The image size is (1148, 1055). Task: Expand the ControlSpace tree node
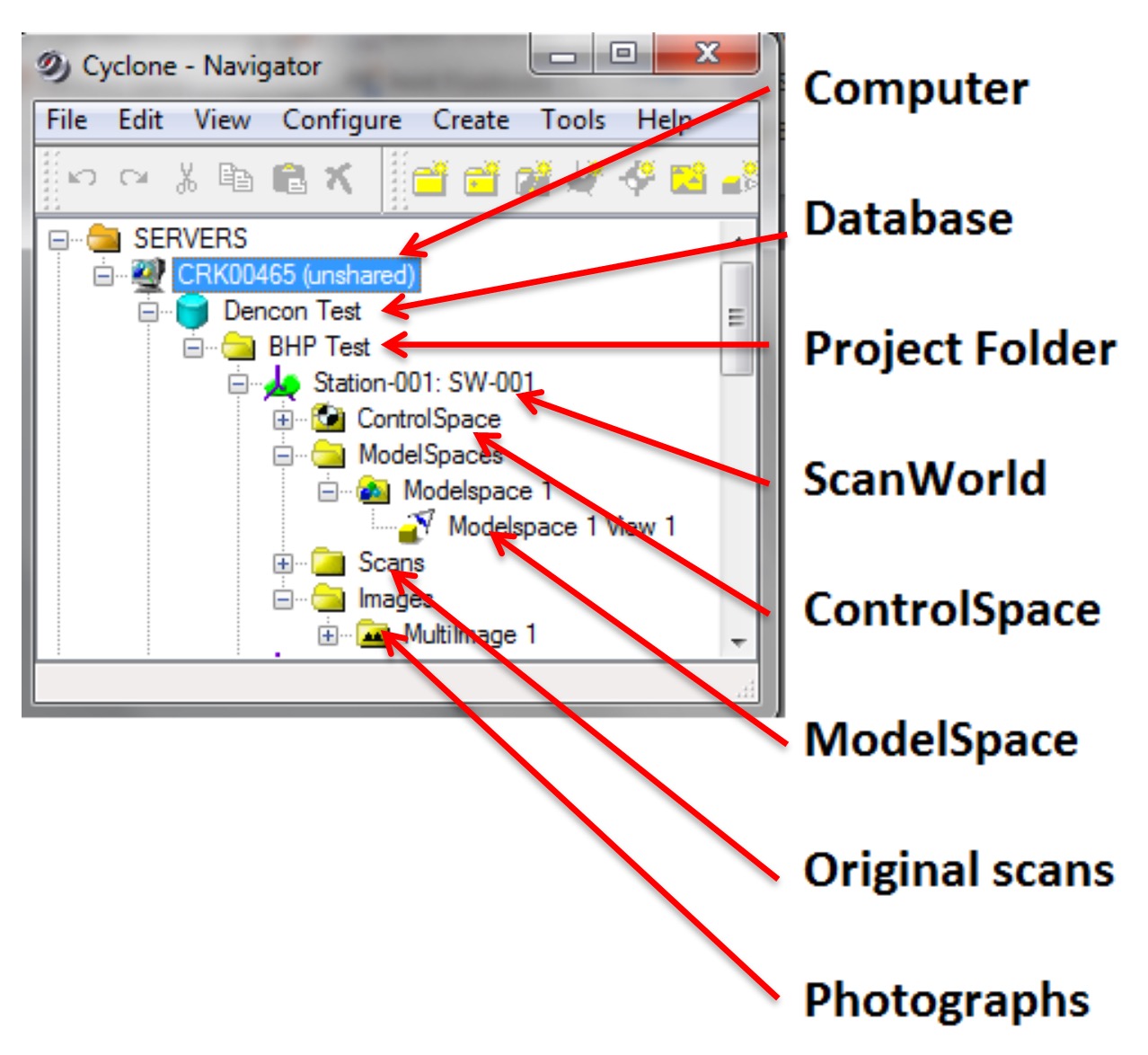coord(283,420)
